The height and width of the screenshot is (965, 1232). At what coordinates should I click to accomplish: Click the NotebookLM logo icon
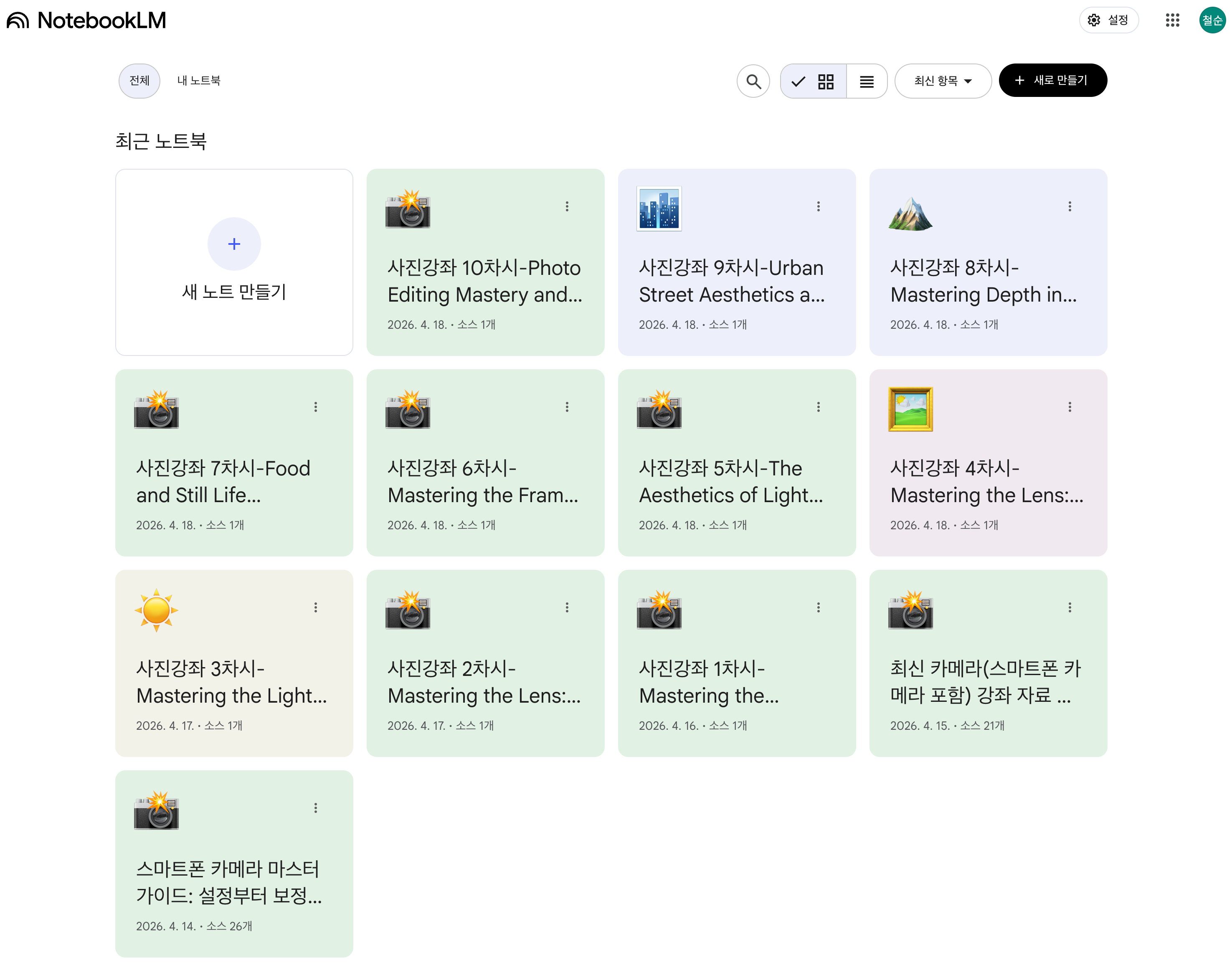tap(18, 20)
